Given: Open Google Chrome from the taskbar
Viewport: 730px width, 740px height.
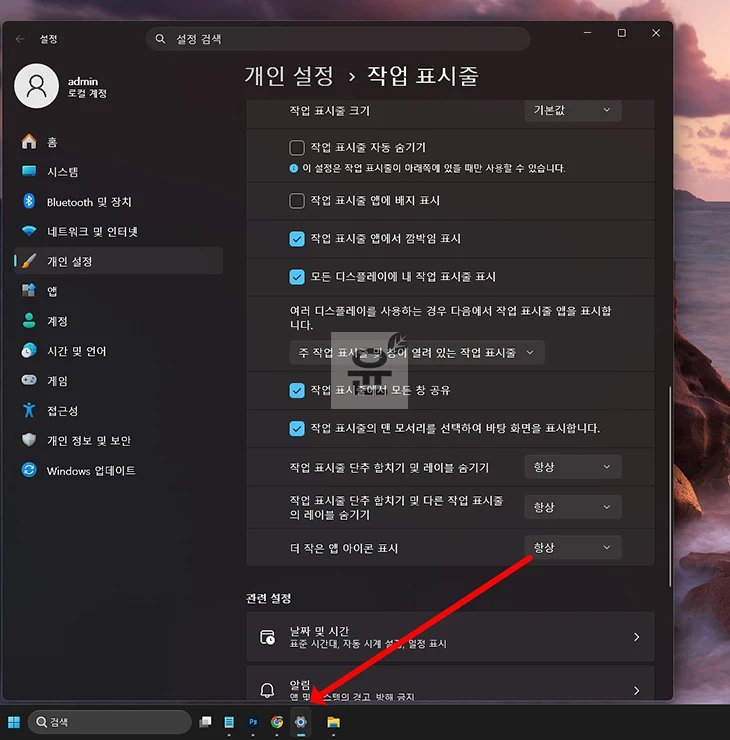Looking at the screenshot, I should click(277, 722).
